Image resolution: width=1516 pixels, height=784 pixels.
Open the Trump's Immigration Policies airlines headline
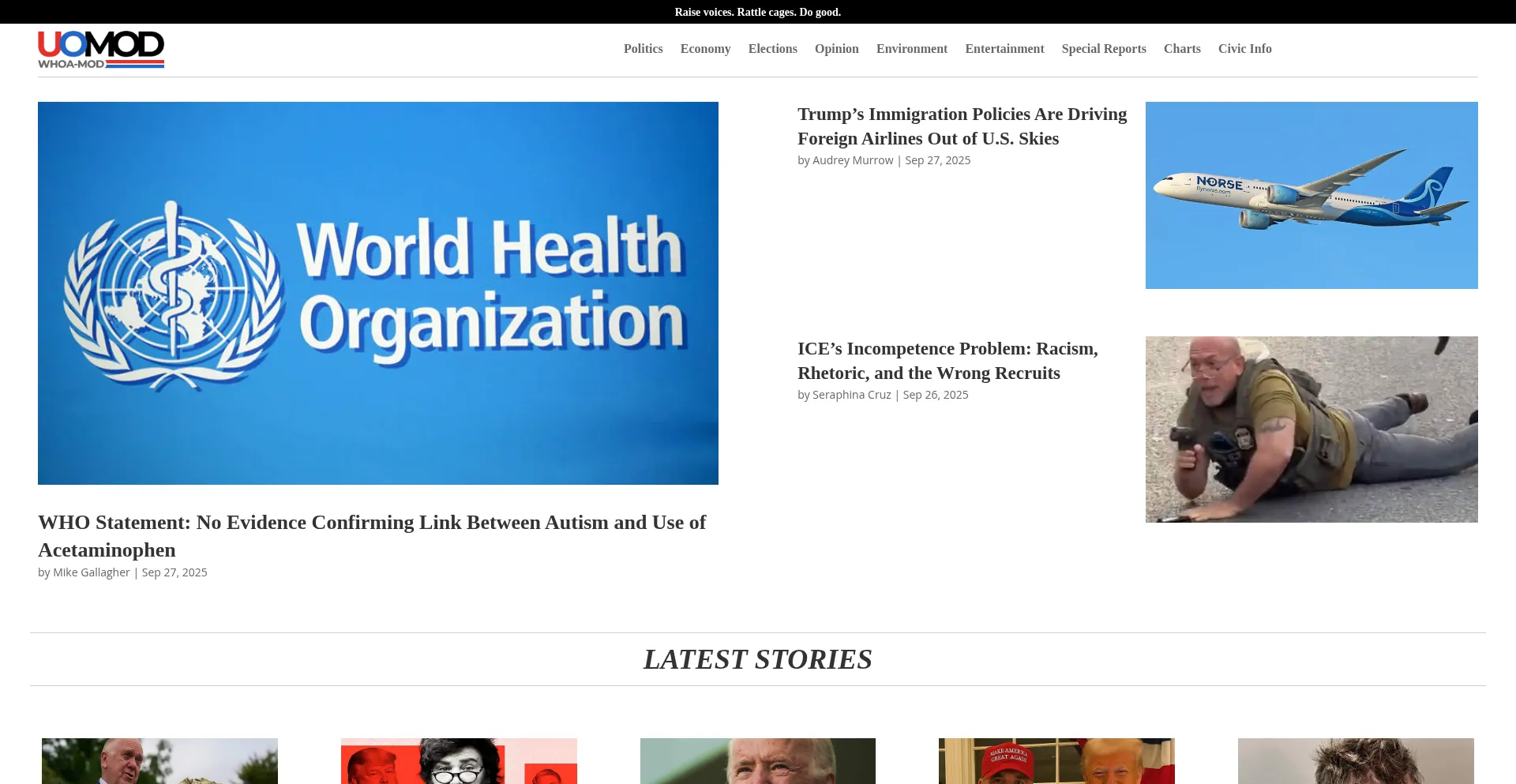(962, 126)
